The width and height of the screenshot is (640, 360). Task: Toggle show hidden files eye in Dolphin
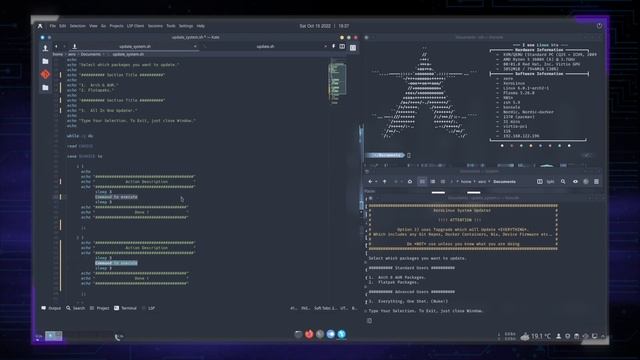point(575,182)
